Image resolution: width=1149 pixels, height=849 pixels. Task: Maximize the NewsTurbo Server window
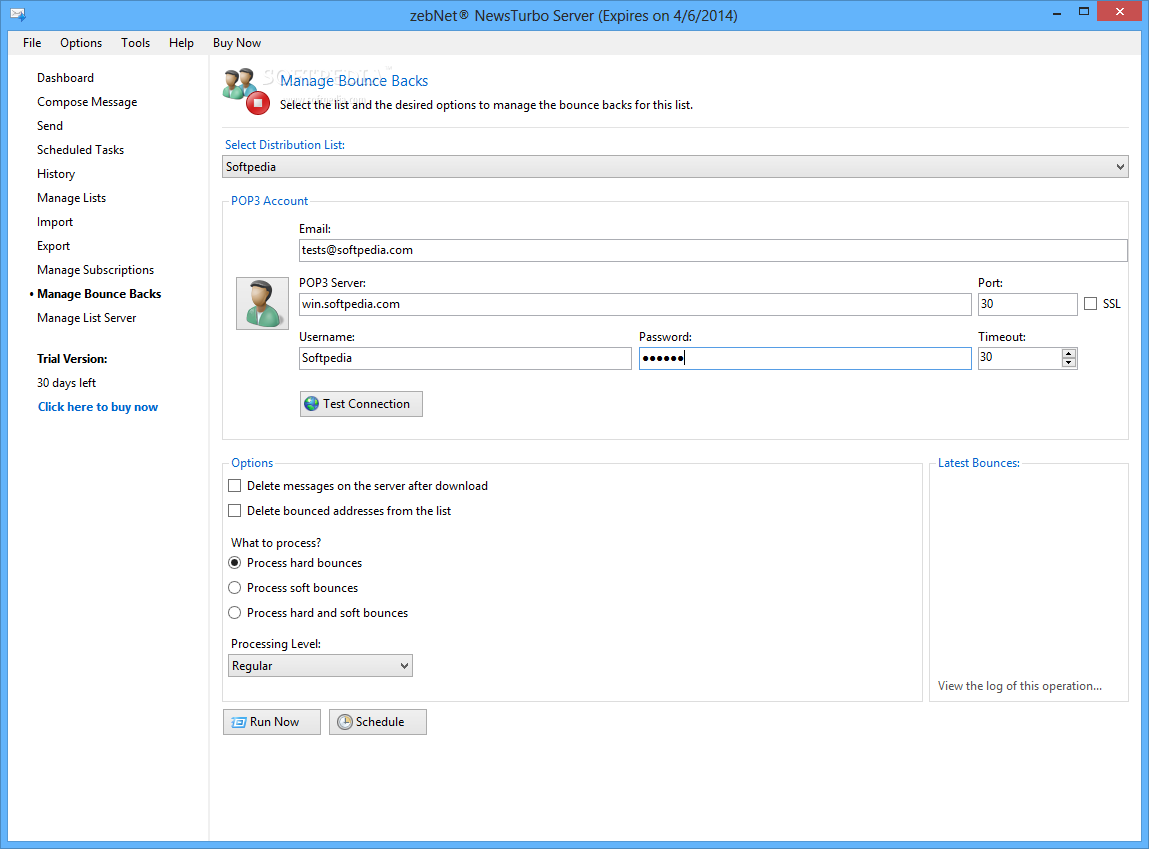pyautogui.click(x=1084, y=12)
